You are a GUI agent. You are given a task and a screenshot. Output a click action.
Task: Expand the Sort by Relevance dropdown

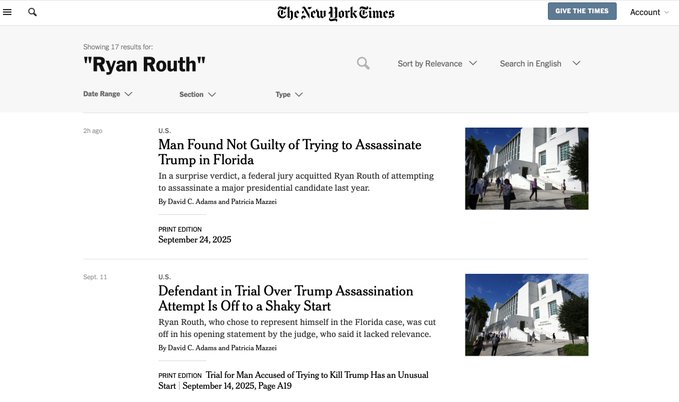(437, 64)
